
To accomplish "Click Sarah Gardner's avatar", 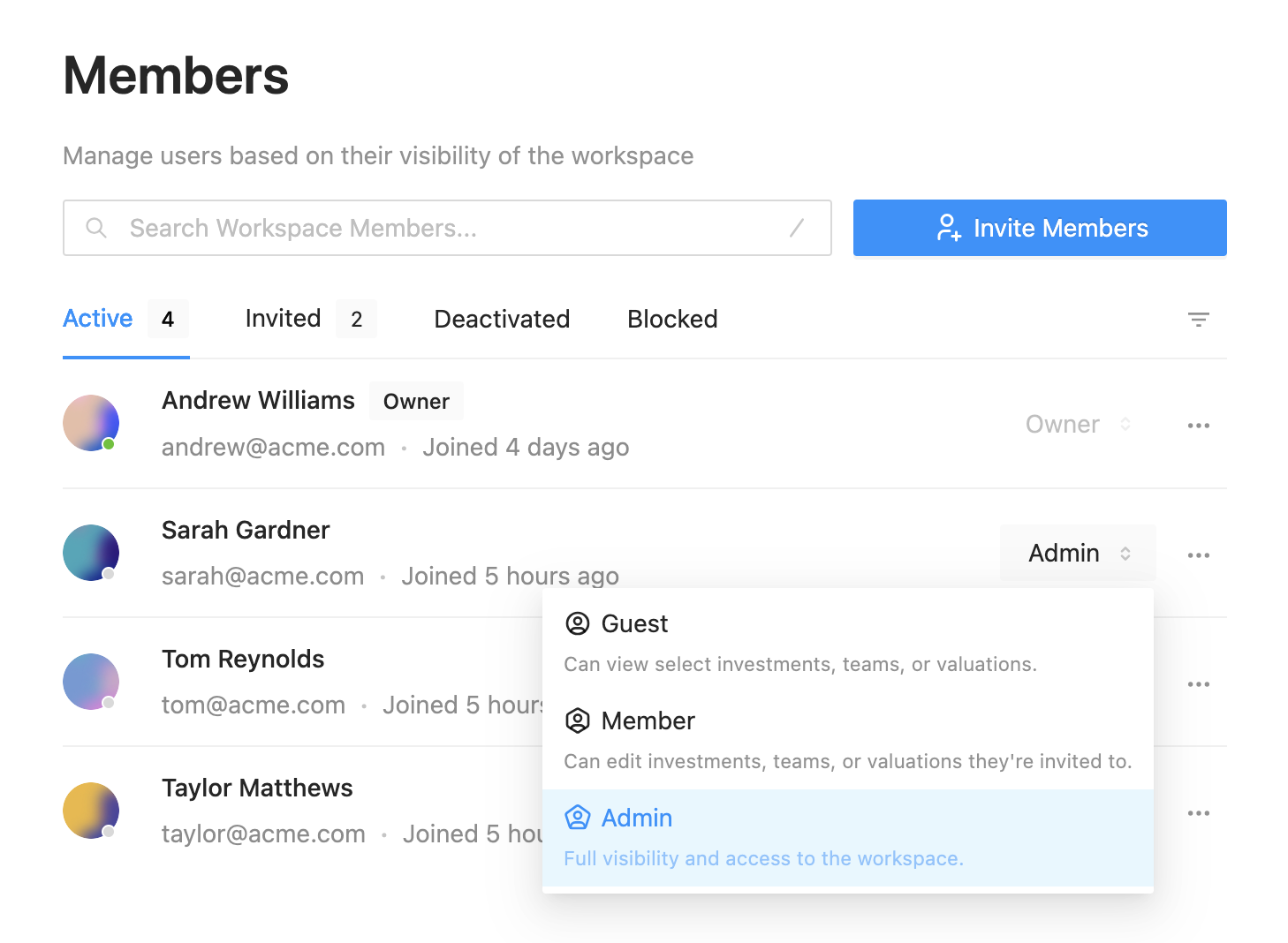I will coord(91,553).
